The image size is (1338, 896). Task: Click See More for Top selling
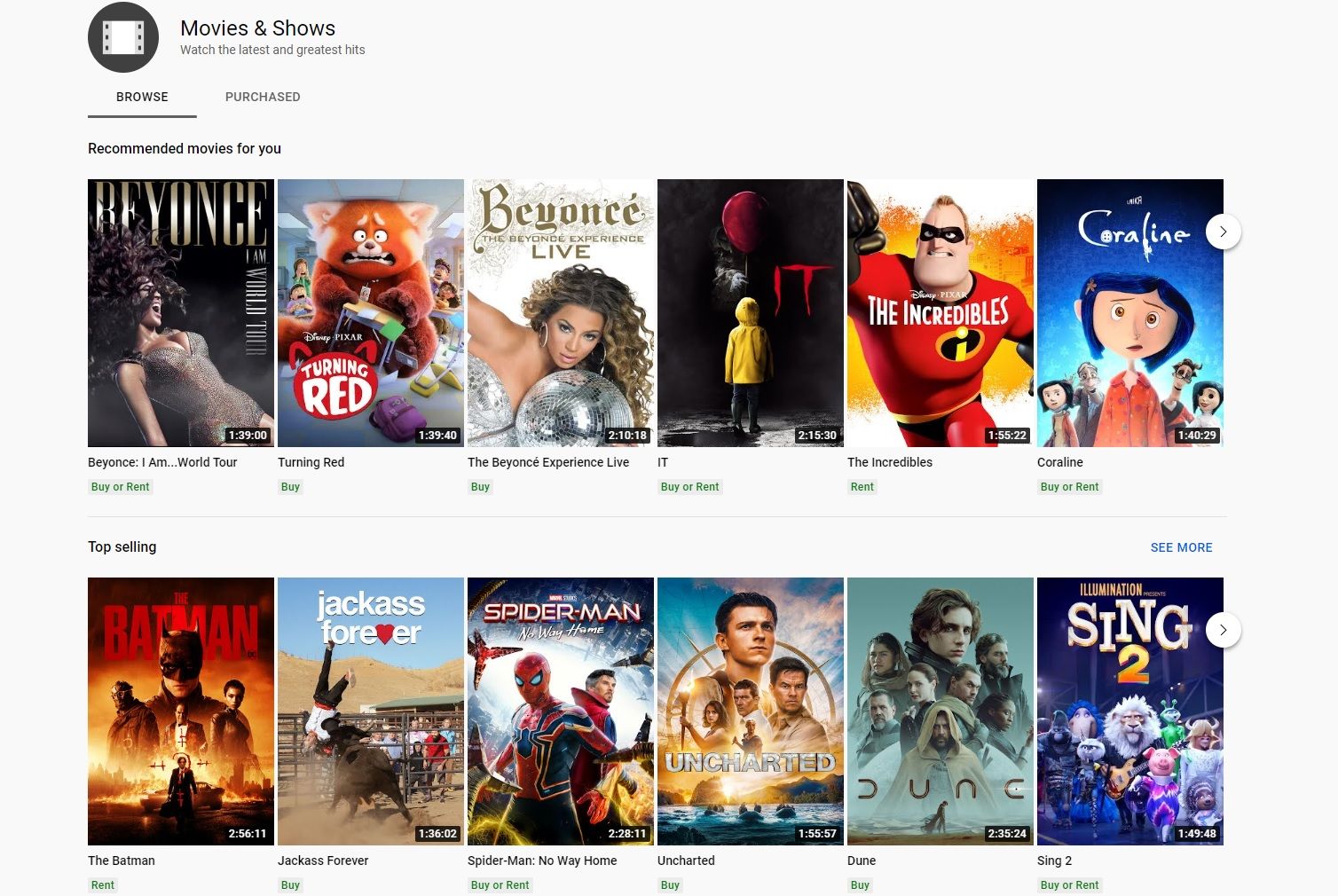1181,547
